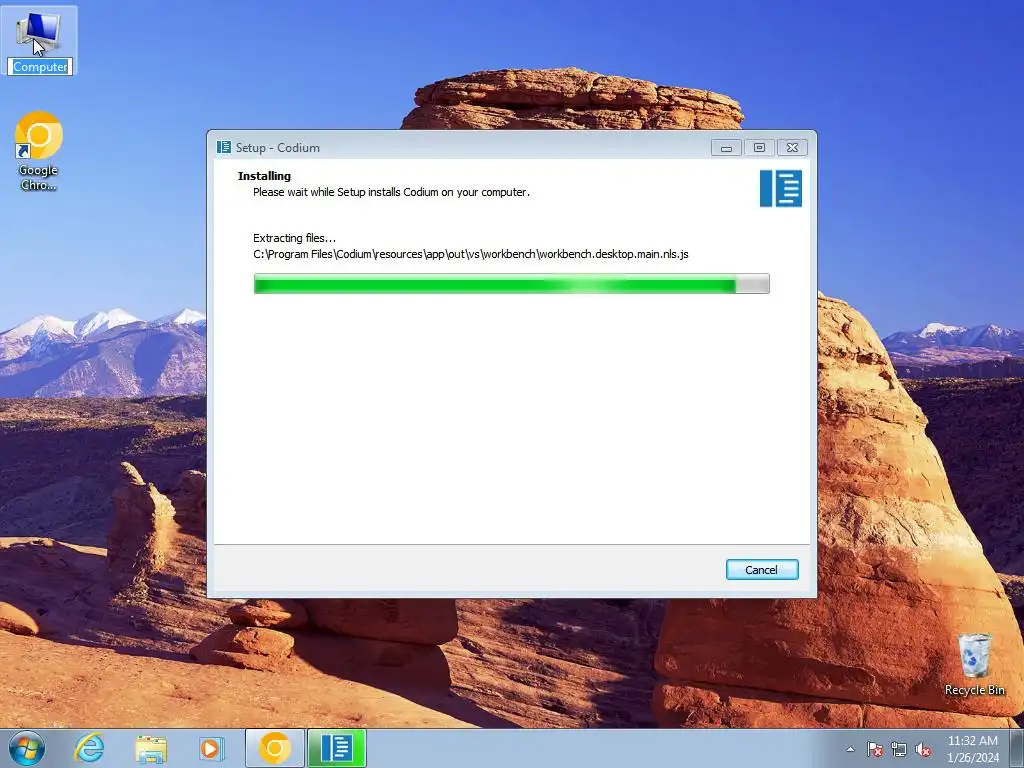Select the Google Chrome desktop shortcut
This screenshot has width=1024, height=768.
(x=39, y=152)
